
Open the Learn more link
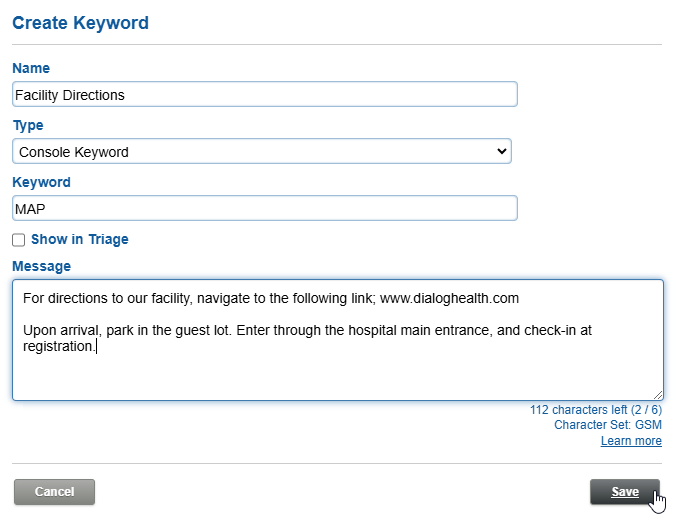click(x=631, y=441)
